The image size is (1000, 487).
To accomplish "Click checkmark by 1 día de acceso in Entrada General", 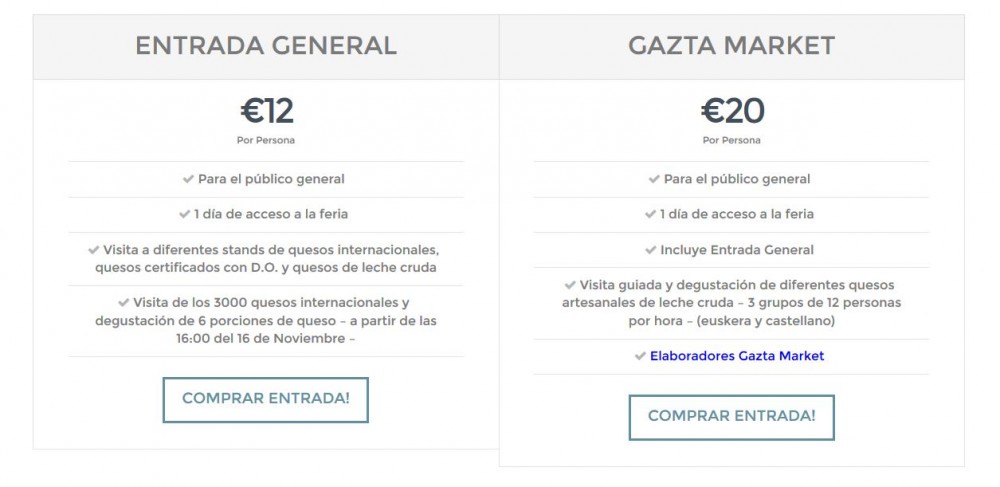I will coord(184,215).
